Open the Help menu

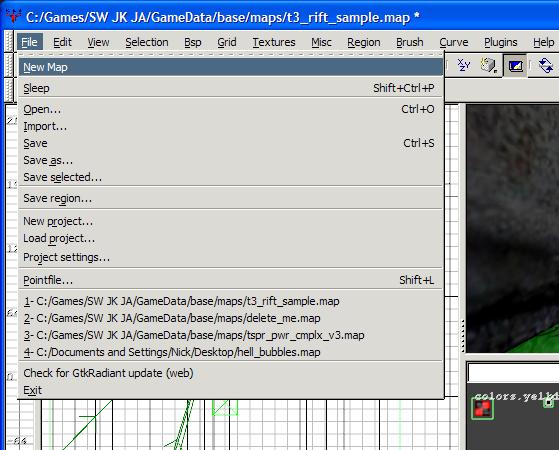[x=544, y=42]
